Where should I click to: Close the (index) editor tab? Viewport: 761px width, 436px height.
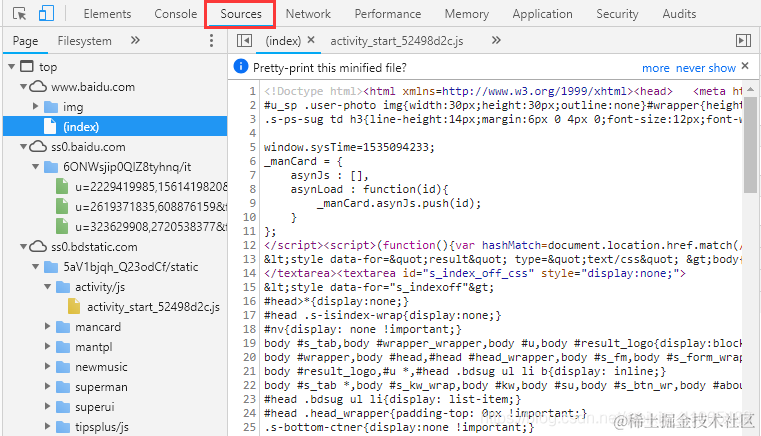(311, 40)
